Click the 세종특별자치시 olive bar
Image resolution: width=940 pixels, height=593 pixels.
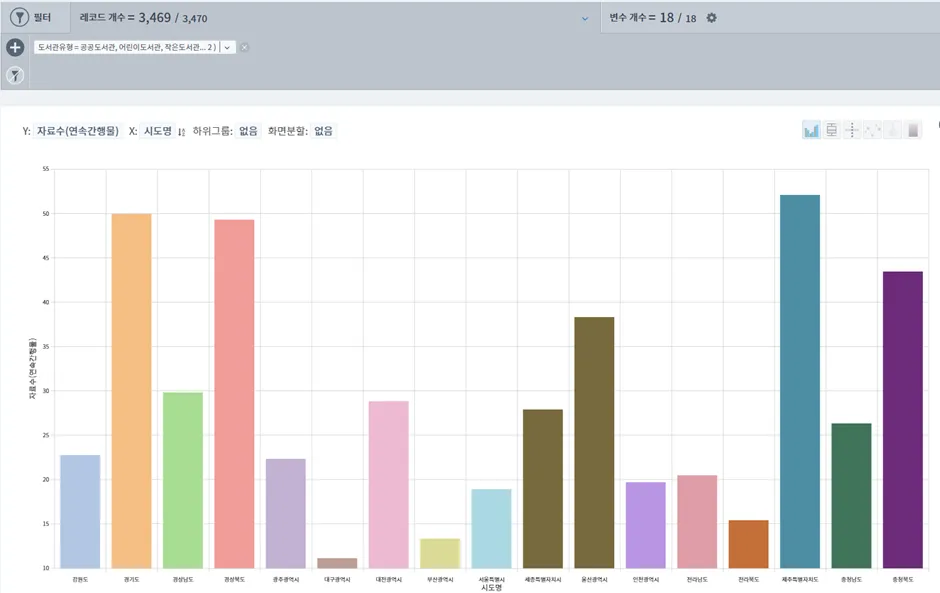coord(543,489)
